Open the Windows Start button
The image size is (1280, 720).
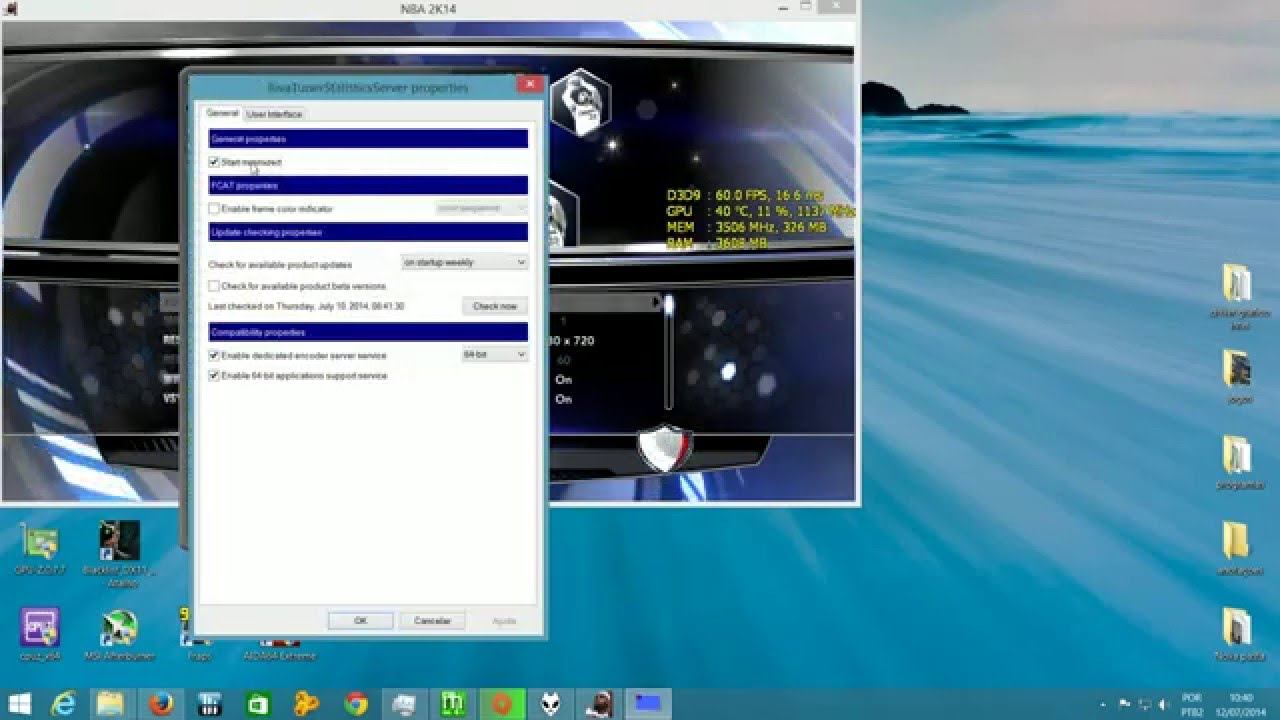coord(19,704)
